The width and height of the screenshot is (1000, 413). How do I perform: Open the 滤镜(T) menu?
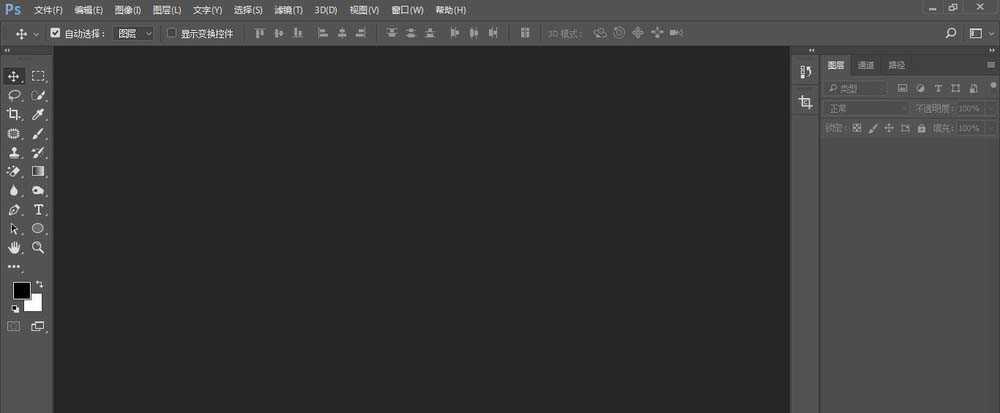288,10
